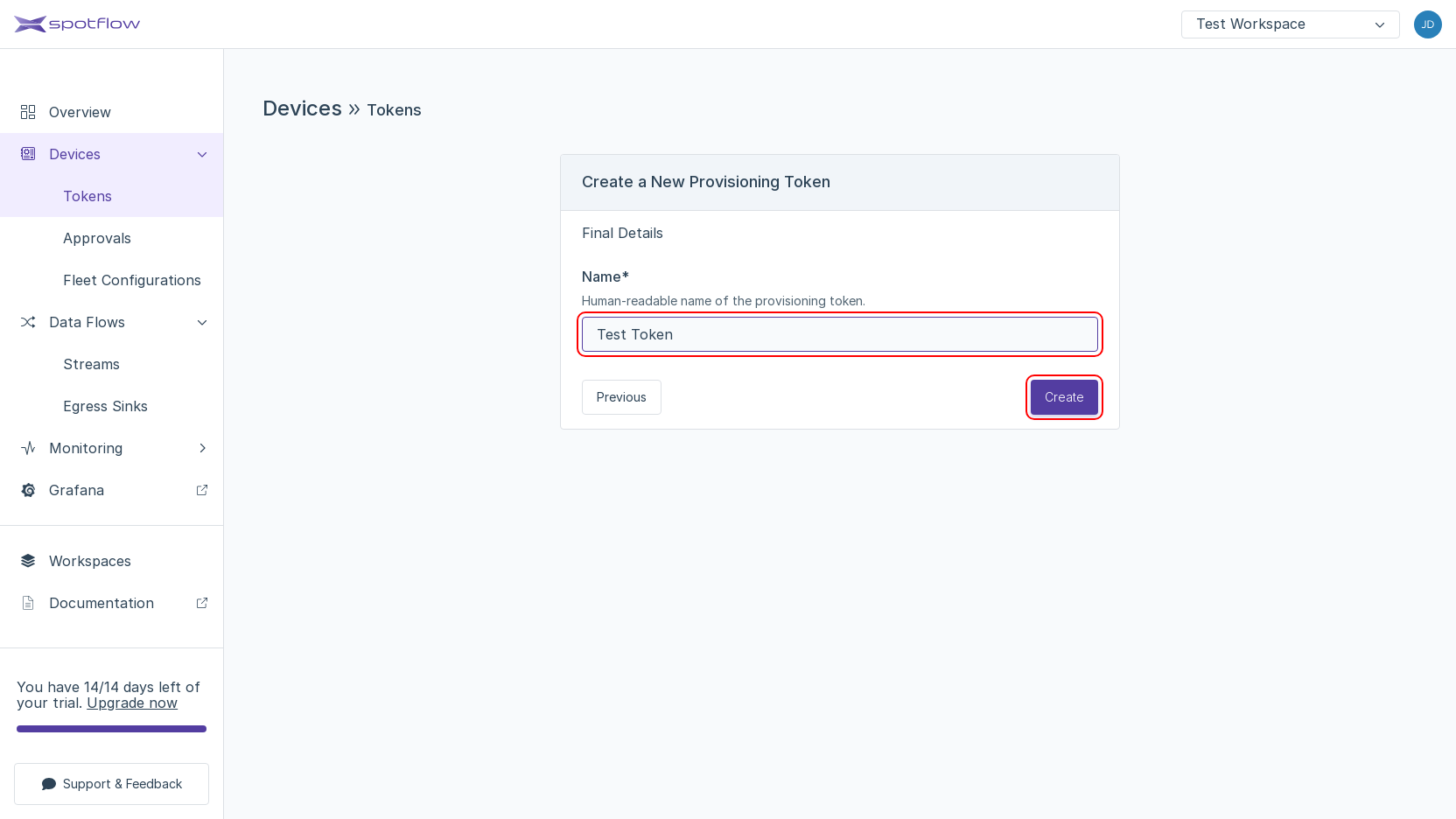Click the 'Human-readable name' description text
The height and width of the screenshot is (819, 1456).
pyautogui.click(x=724, y=301)
